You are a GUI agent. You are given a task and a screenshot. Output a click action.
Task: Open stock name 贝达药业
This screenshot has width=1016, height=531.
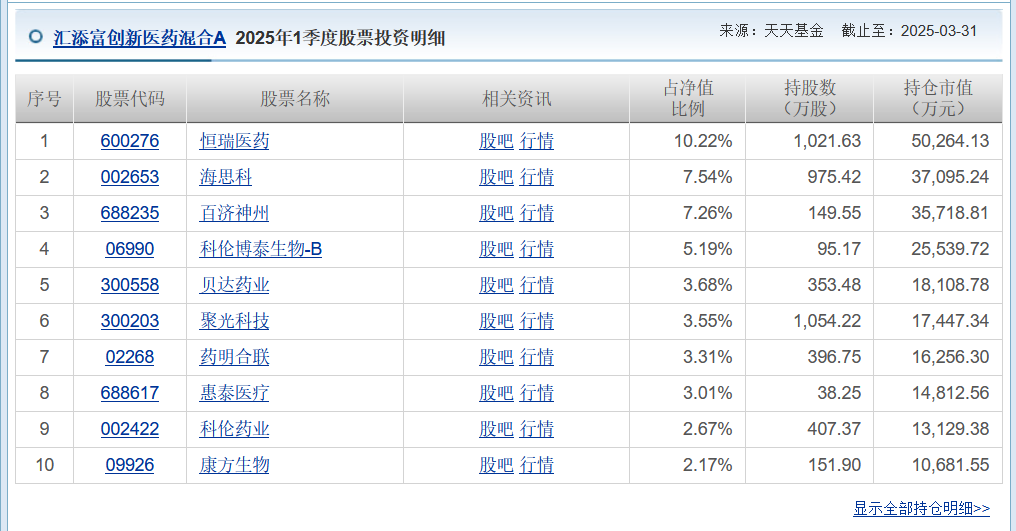pos(234,285)
